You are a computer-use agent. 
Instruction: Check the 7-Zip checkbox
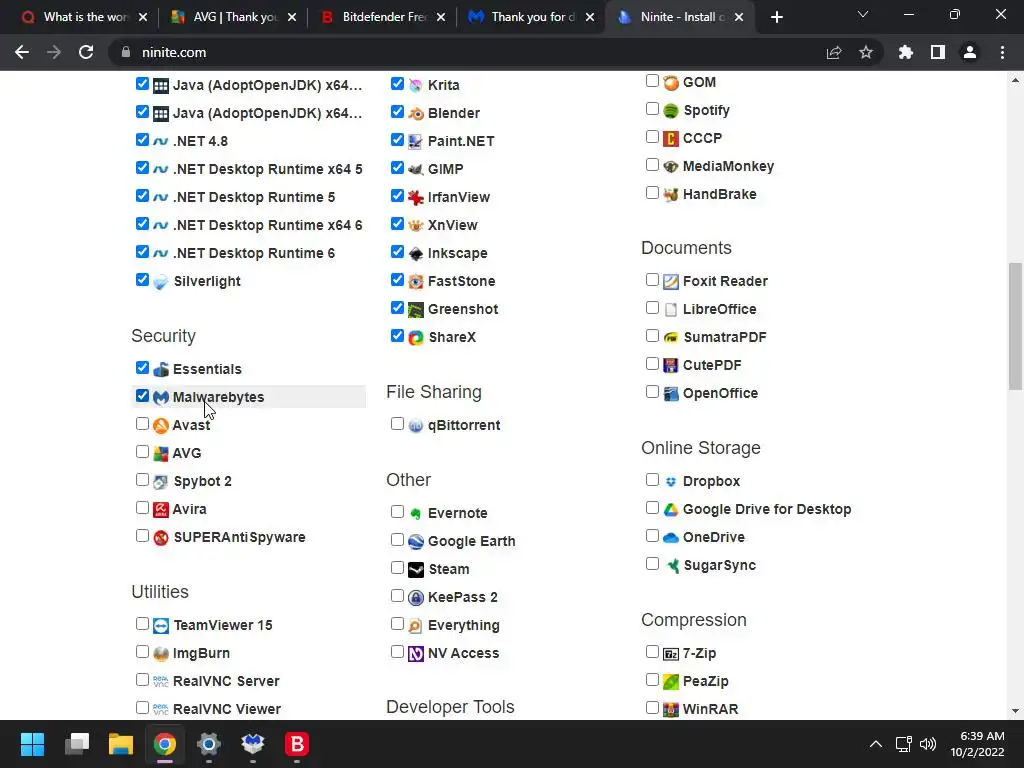(x=652, y=651)
